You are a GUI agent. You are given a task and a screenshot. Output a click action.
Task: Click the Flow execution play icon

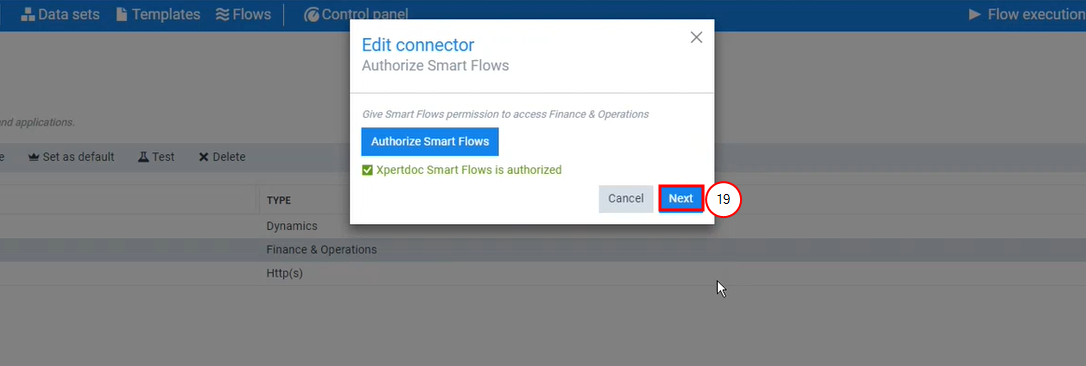click(x=974, y=15)
